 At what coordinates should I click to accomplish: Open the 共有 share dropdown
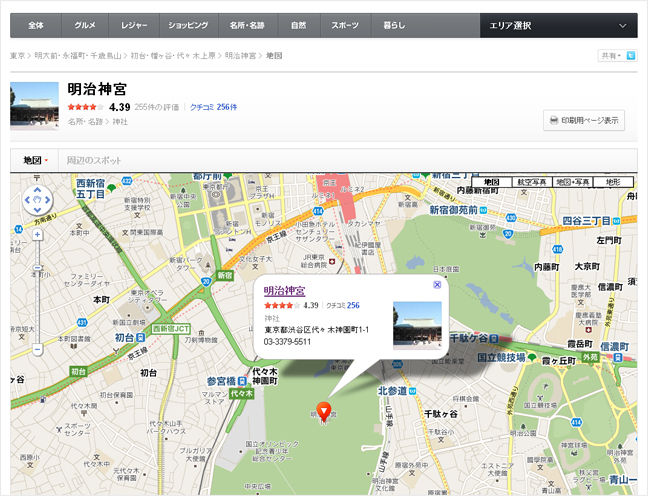click(x=612, y=55)
